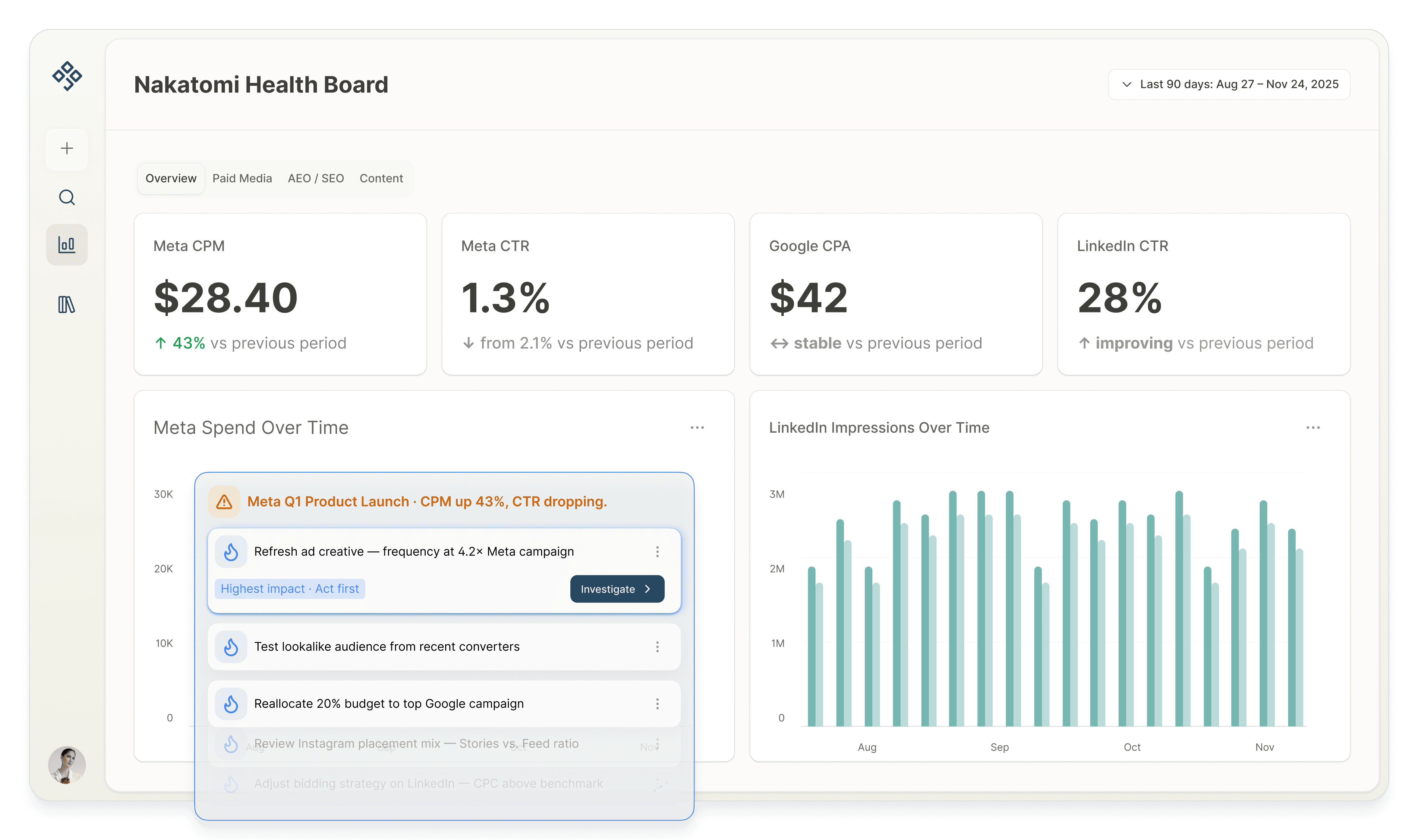Open the AEO / SEO tab
The height and width of the screenshot is (840, 1418).
coord(315,178)
